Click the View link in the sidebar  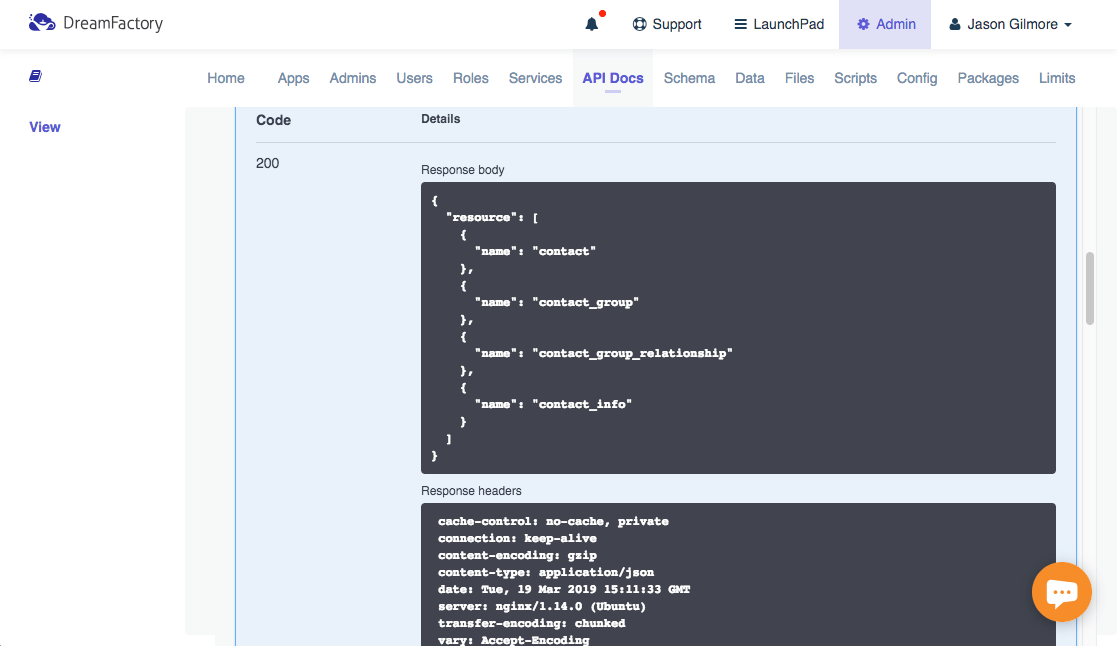pyautogui.click(x=44, y=127)
